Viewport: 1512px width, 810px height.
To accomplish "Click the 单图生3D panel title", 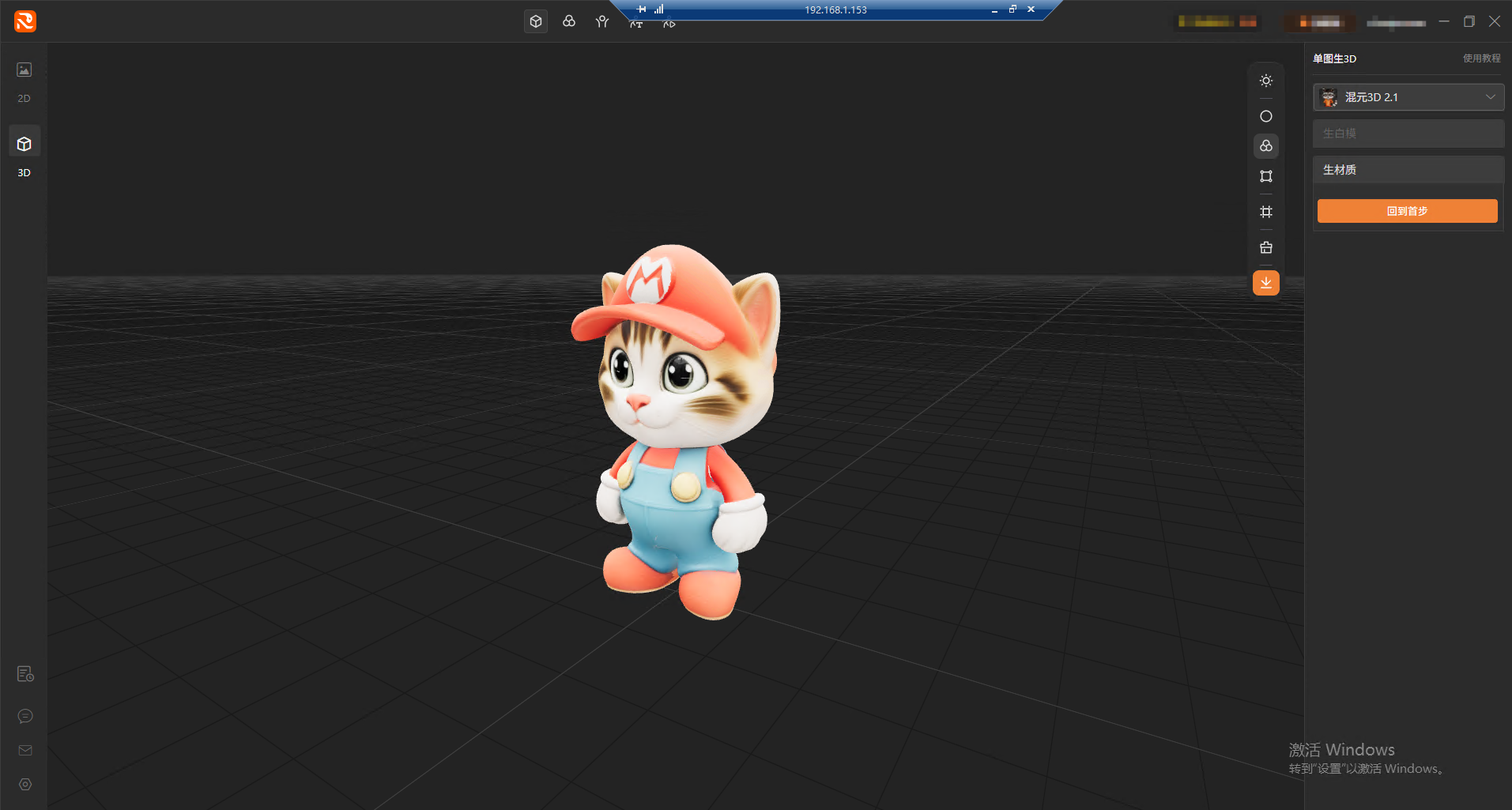I will point(1334,58).
